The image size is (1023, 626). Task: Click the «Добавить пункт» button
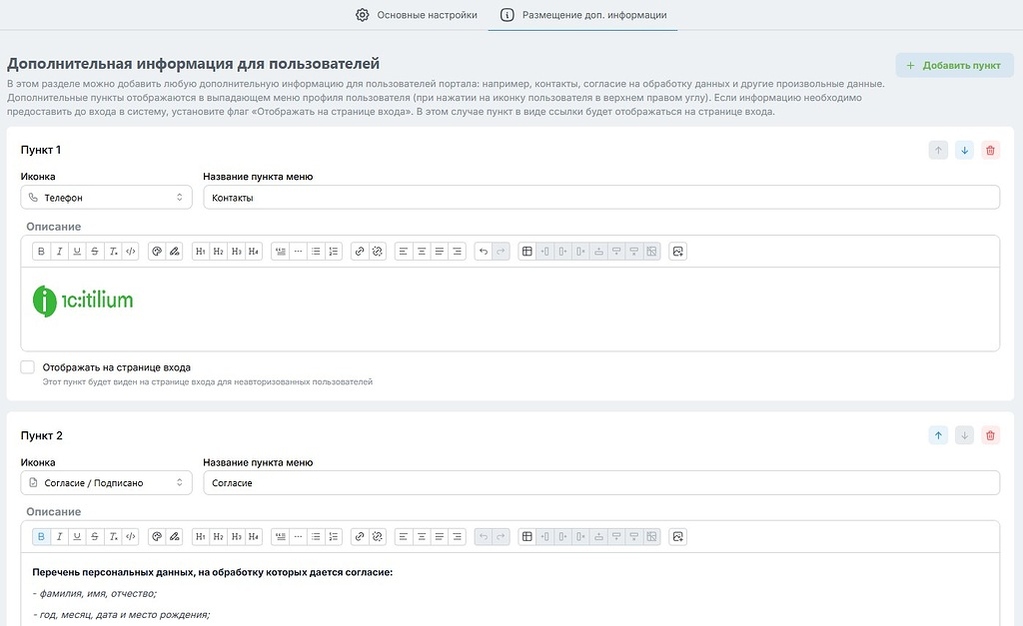954,65
